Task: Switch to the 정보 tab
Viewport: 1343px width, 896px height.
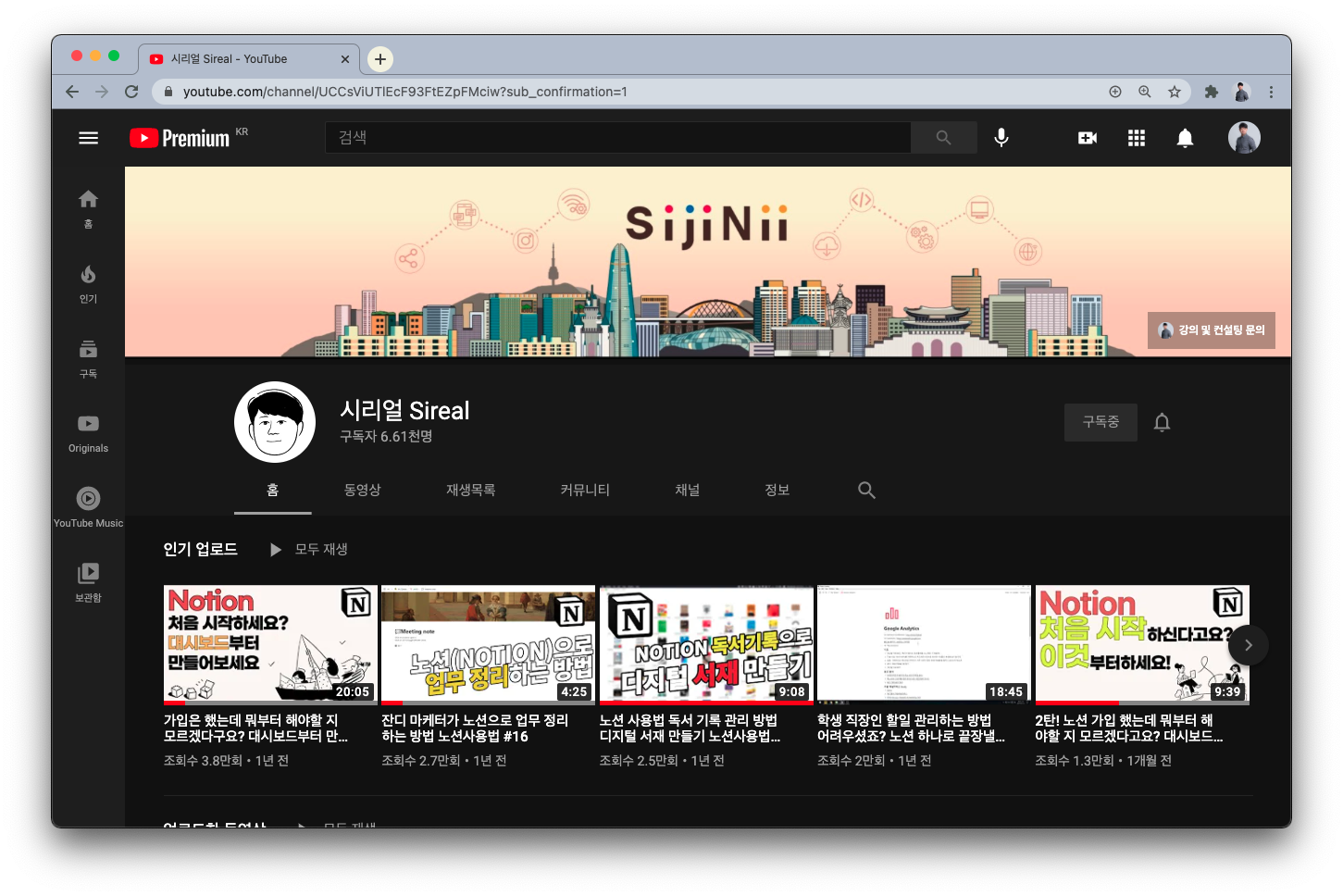Action: tap(777, 491)
